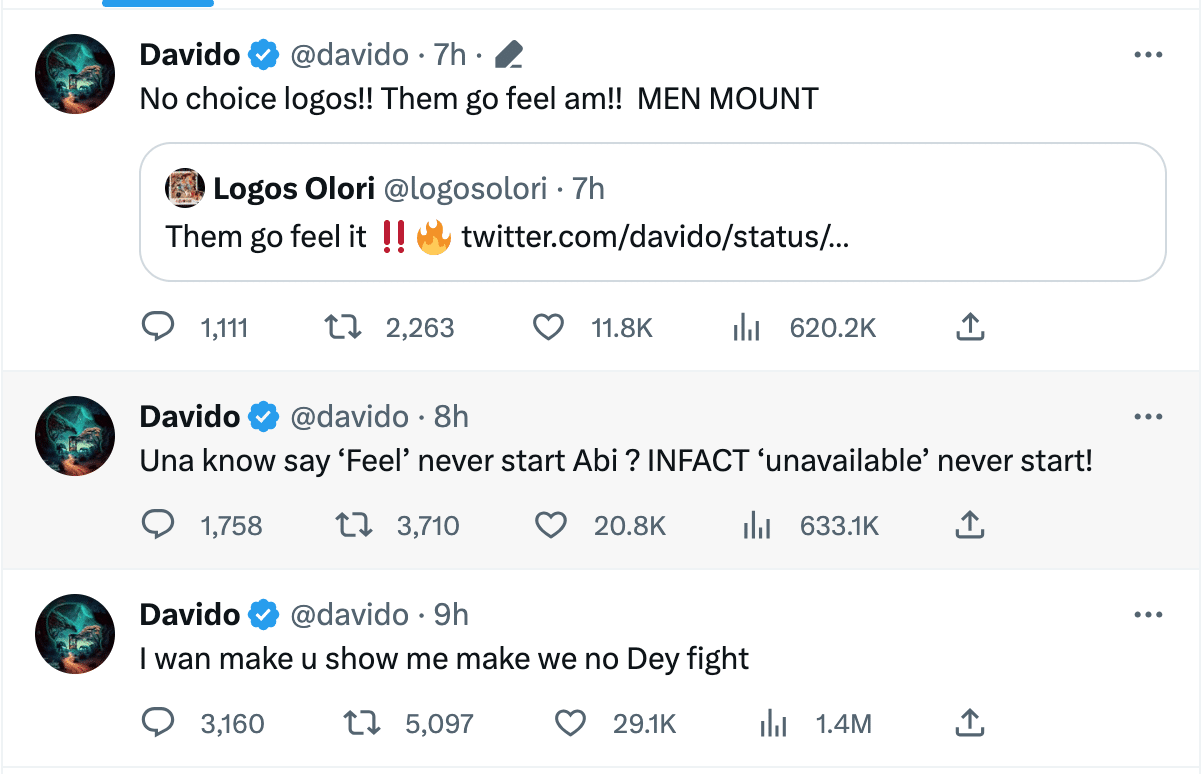Share the 'unavailable never start' tweet
The width and height of the screenshot is (1202, 774).
click(x=971, y=524)
